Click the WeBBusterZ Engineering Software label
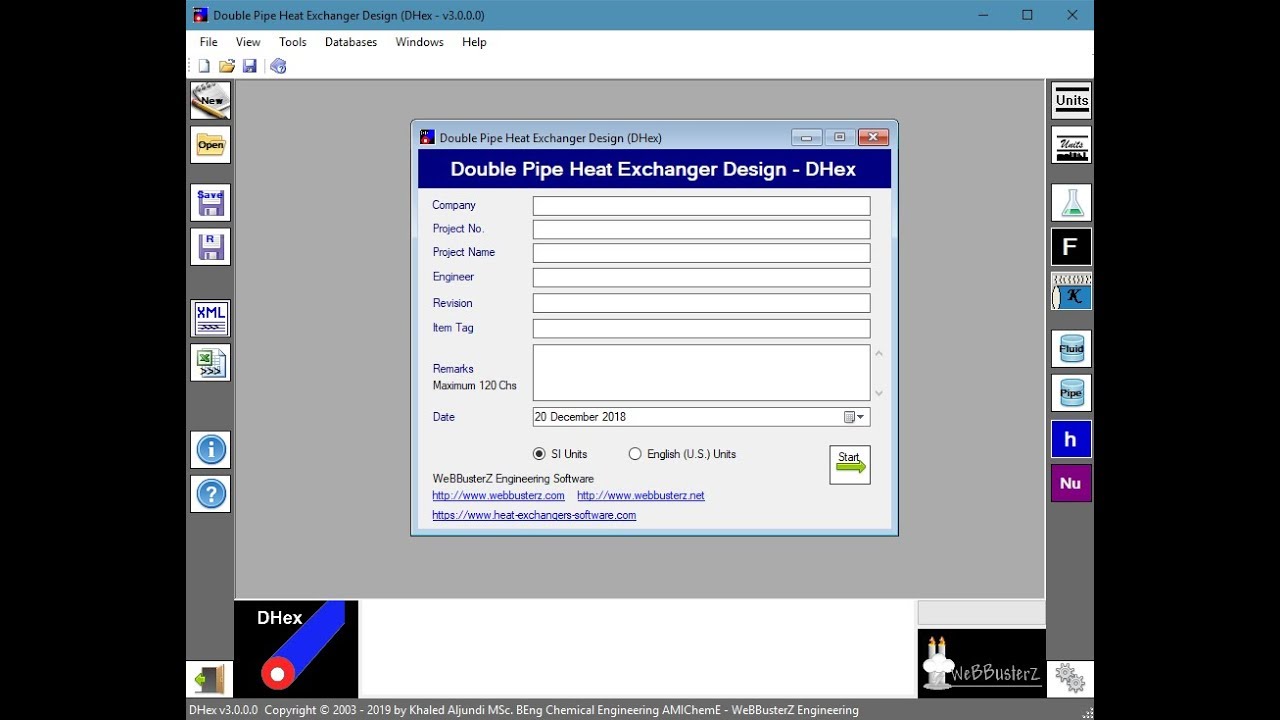1280x720 pixels. [513, 479]
